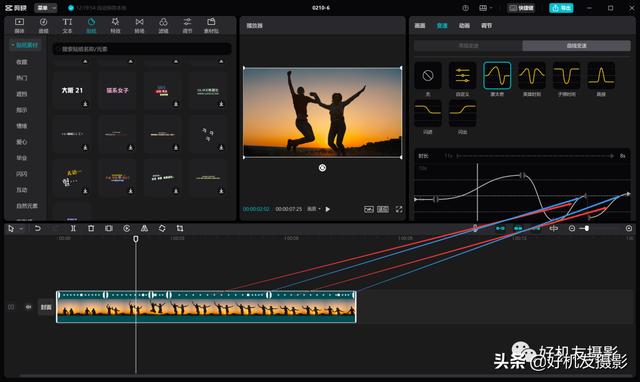Click the split clip tool icon
This screenshot has width=640, height=382.
pos(73,229)
